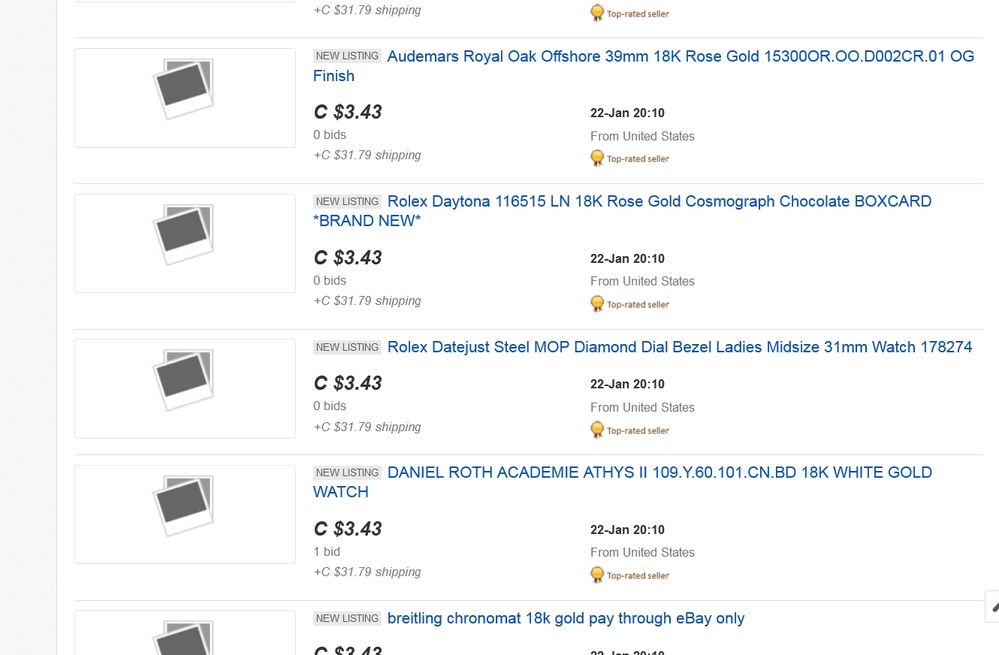
Task: Click the Daniel Roth placeholder photo icon
Action: 183,505
